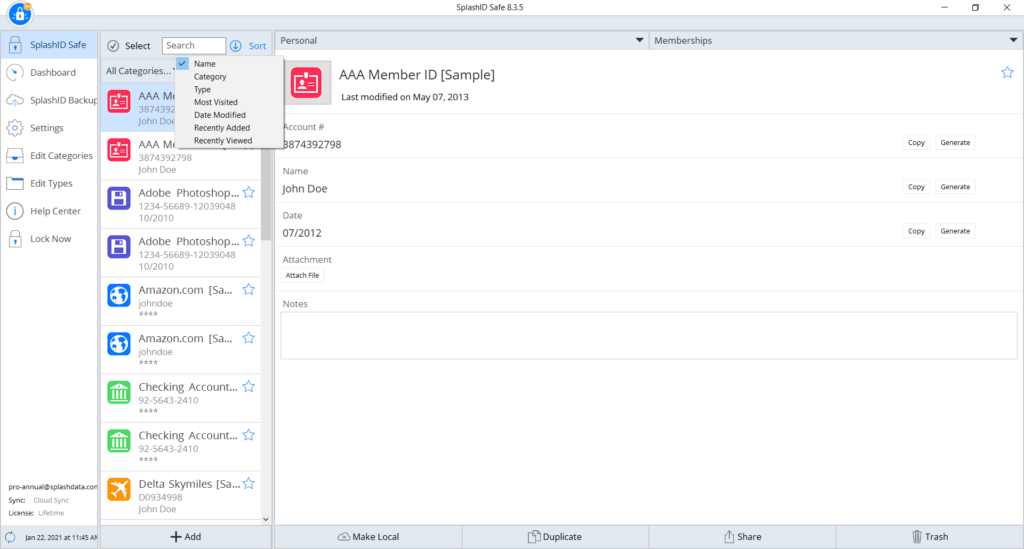This screenshot has width=1024, height=549.
Task: Expand the Personal category dropdown
Action: tap(639, 41)
